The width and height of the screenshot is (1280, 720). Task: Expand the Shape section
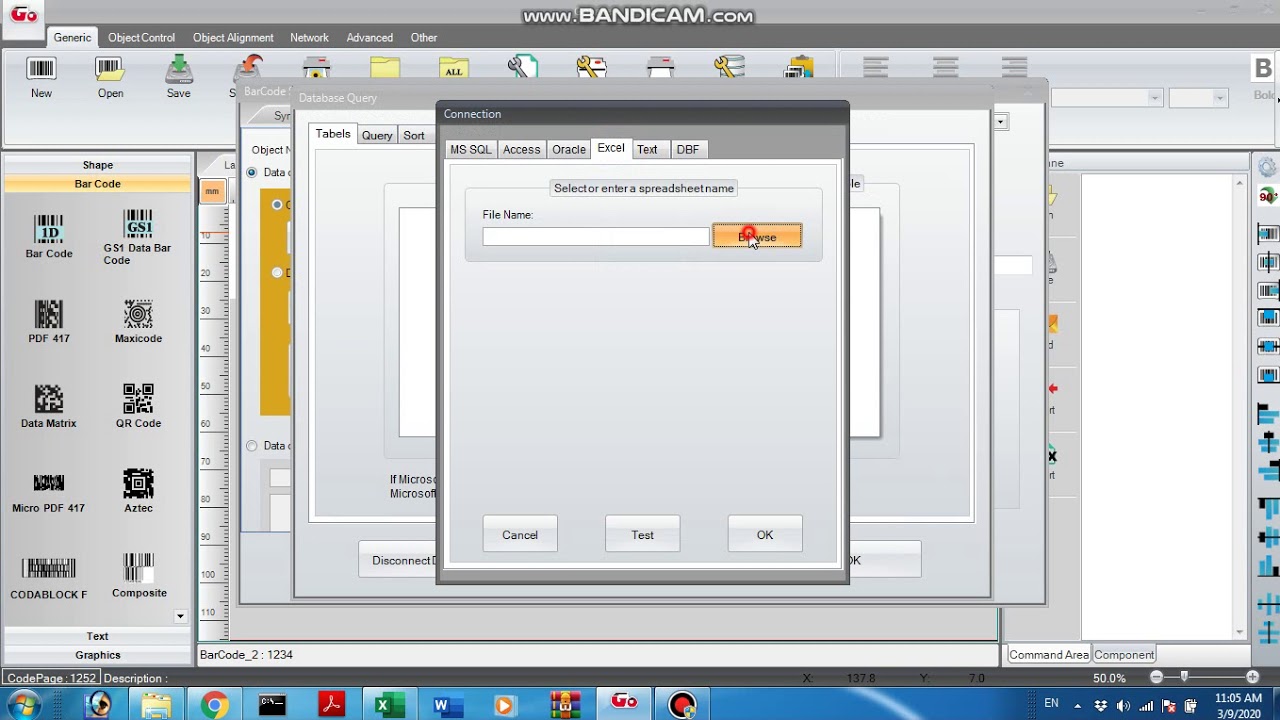(97, 165)
